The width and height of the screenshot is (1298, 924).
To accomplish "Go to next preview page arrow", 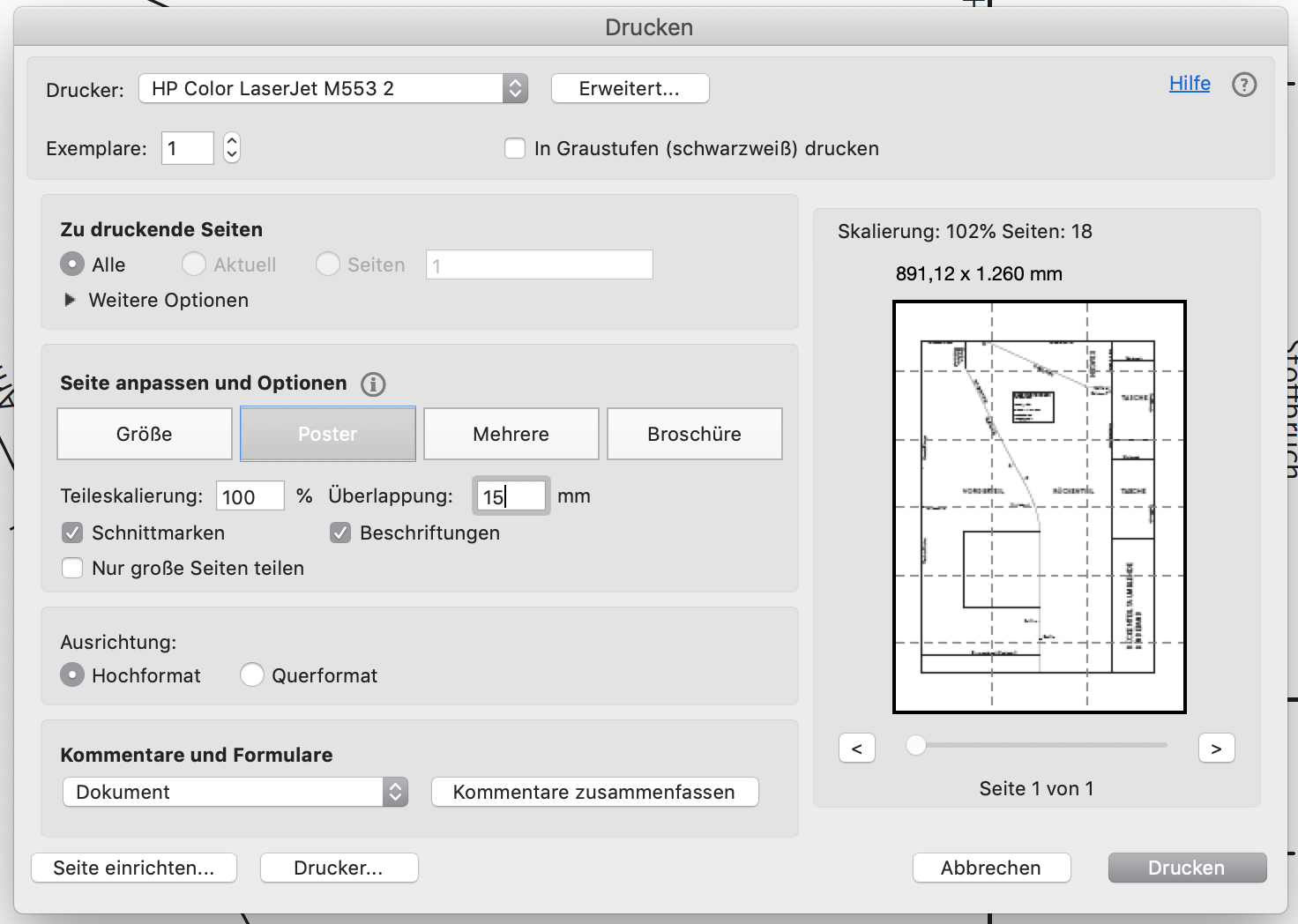I will (1217, 749).
